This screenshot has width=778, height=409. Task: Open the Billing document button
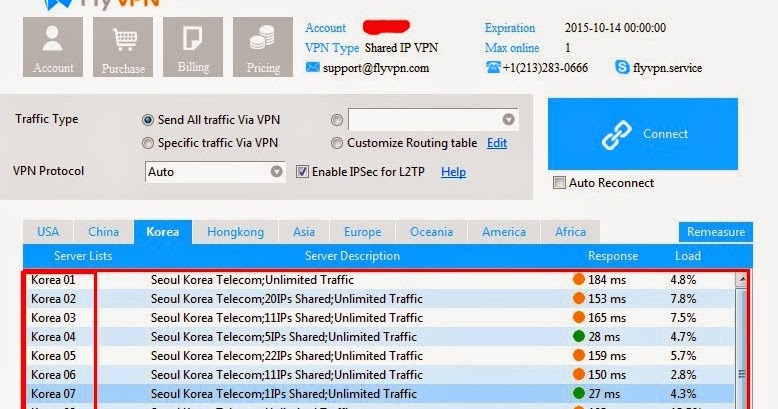pos(193,47)
